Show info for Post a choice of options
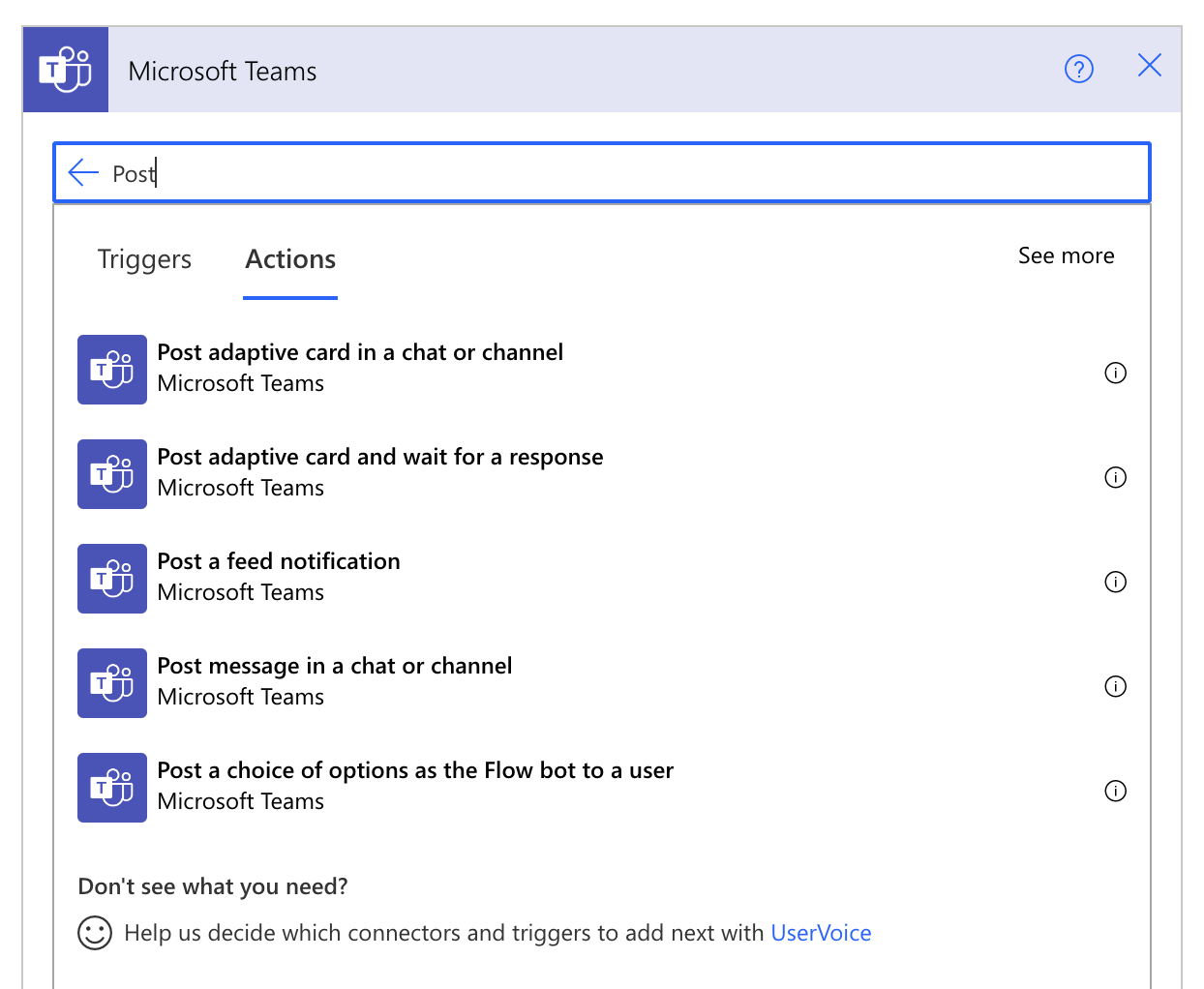Screen dimensions: 1204x989 coord(1115,791)
